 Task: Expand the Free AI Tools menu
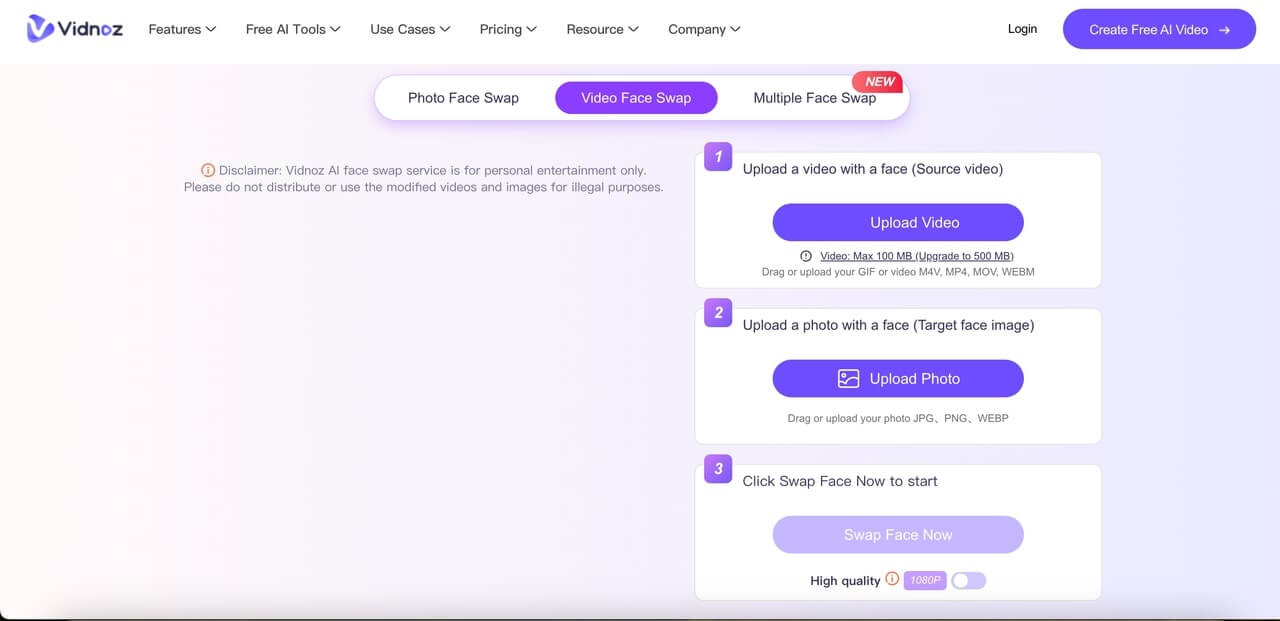click(293, 29)
